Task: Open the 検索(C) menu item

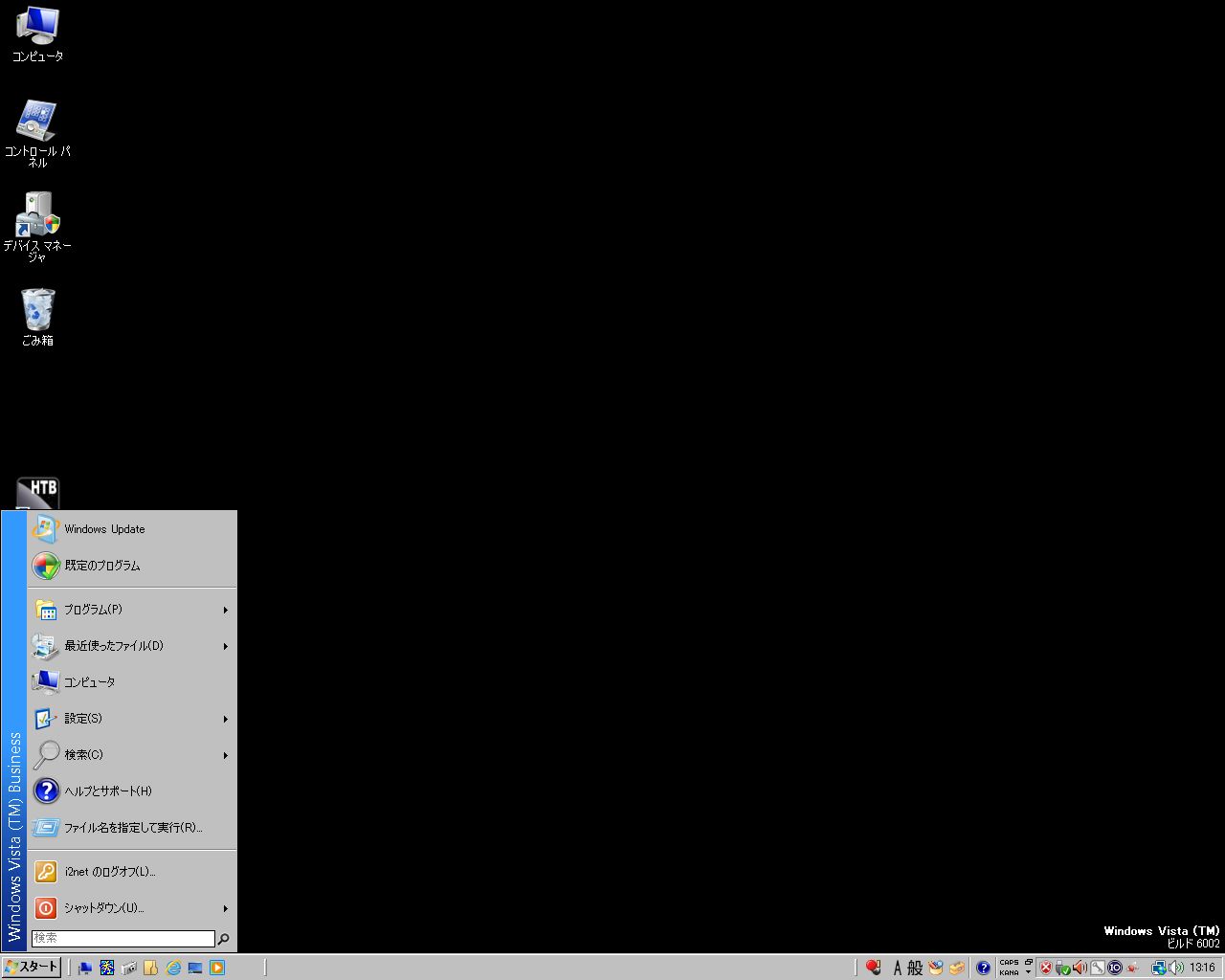Action: [132, 755]
